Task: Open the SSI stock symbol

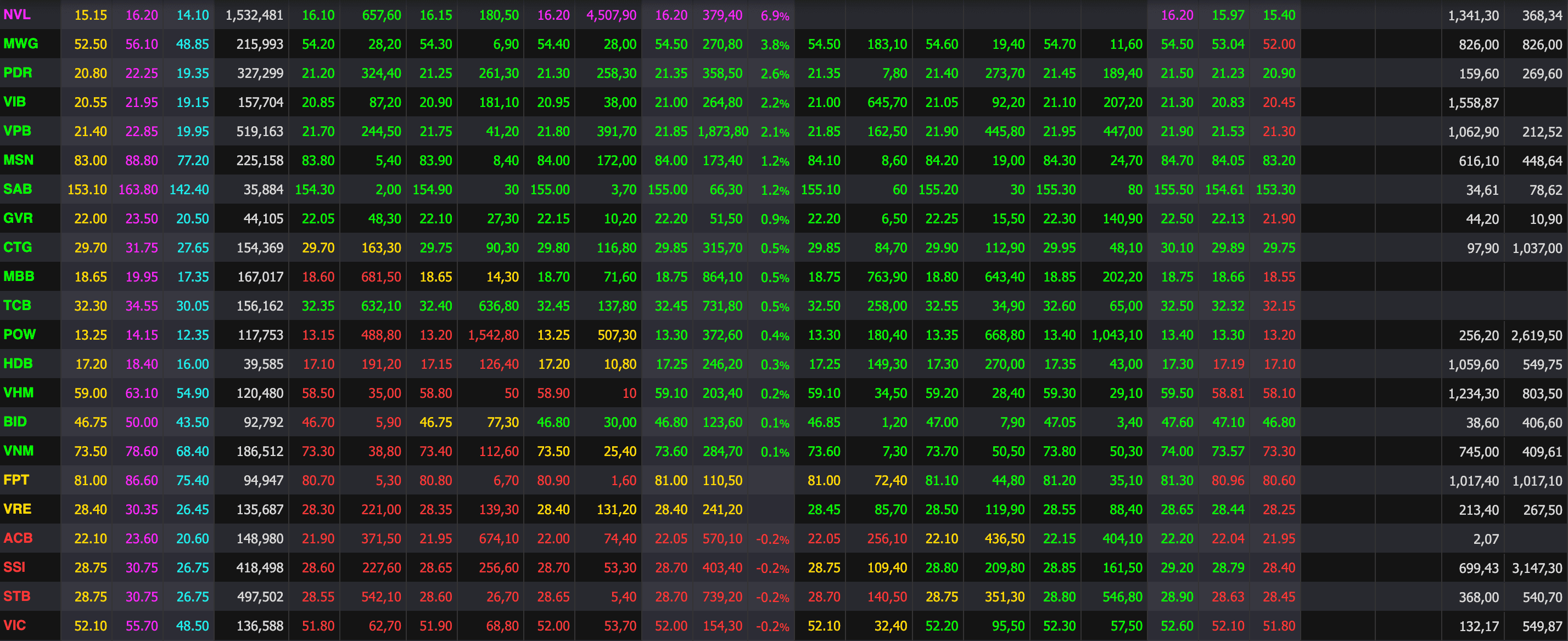Action: pos(15,567)
